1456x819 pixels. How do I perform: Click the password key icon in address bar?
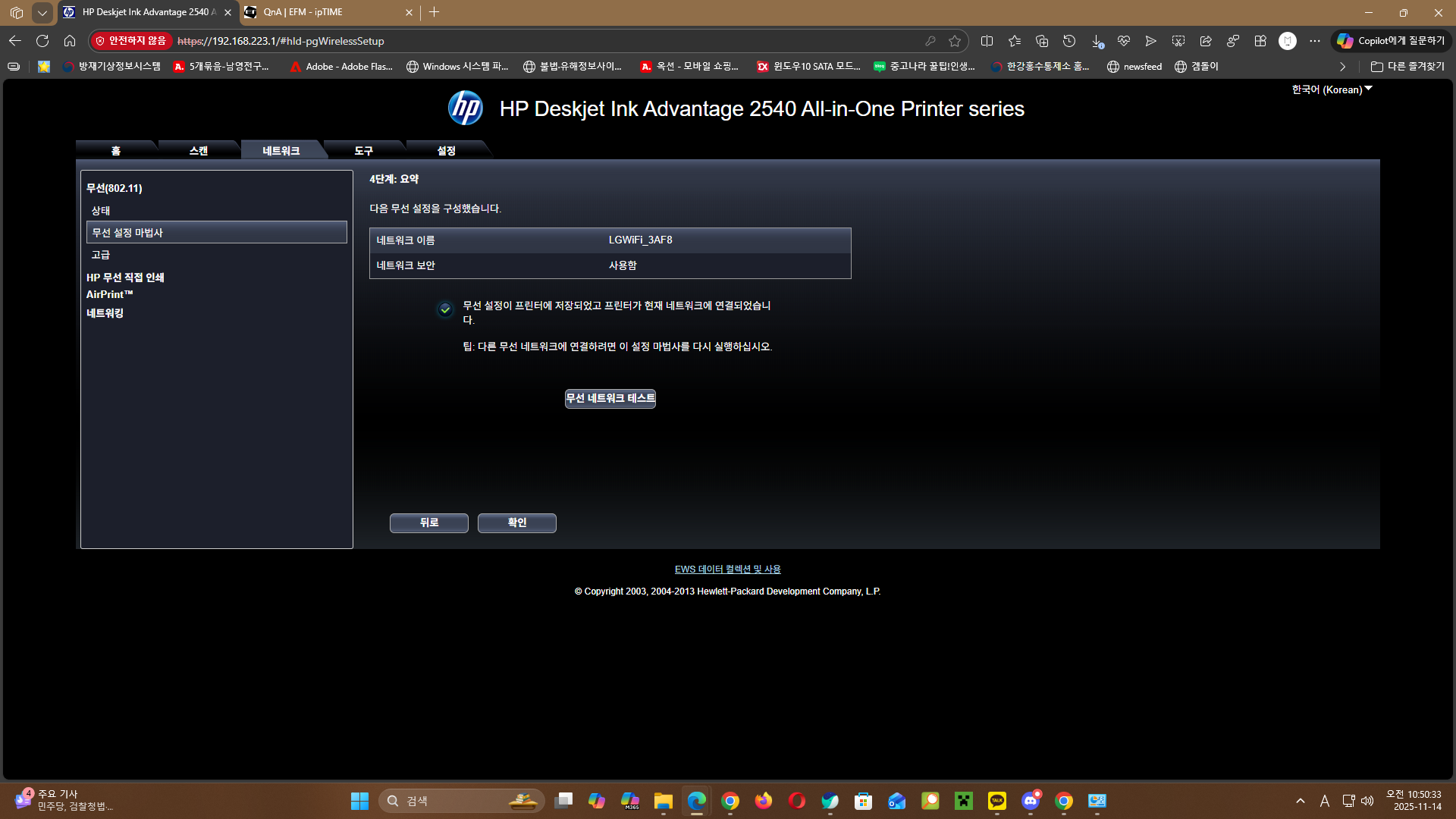pos(930,41)
